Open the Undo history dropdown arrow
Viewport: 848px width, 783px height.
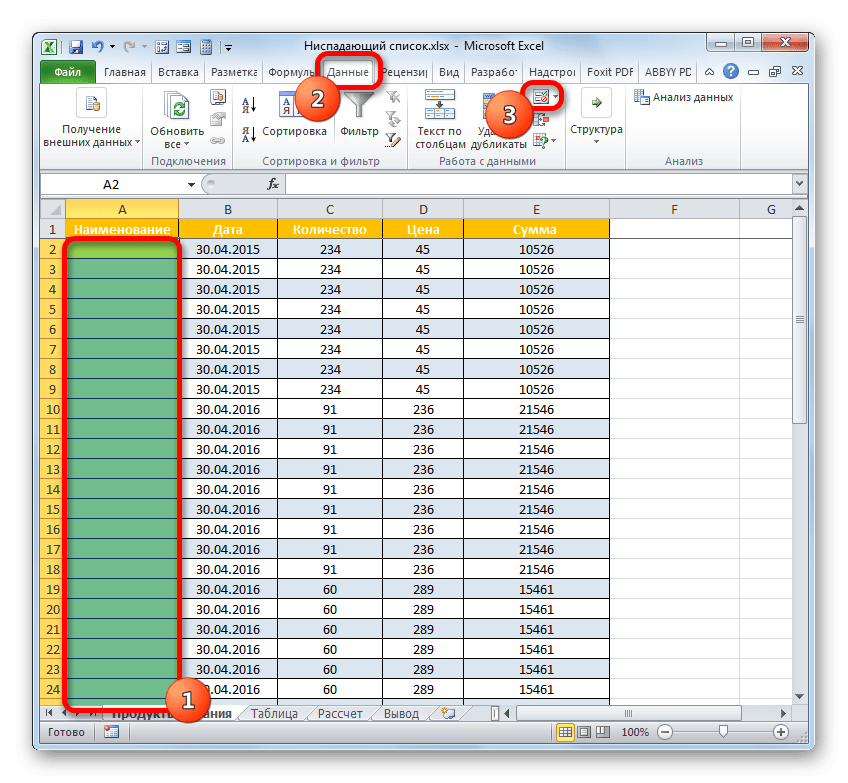click(112, 47)
